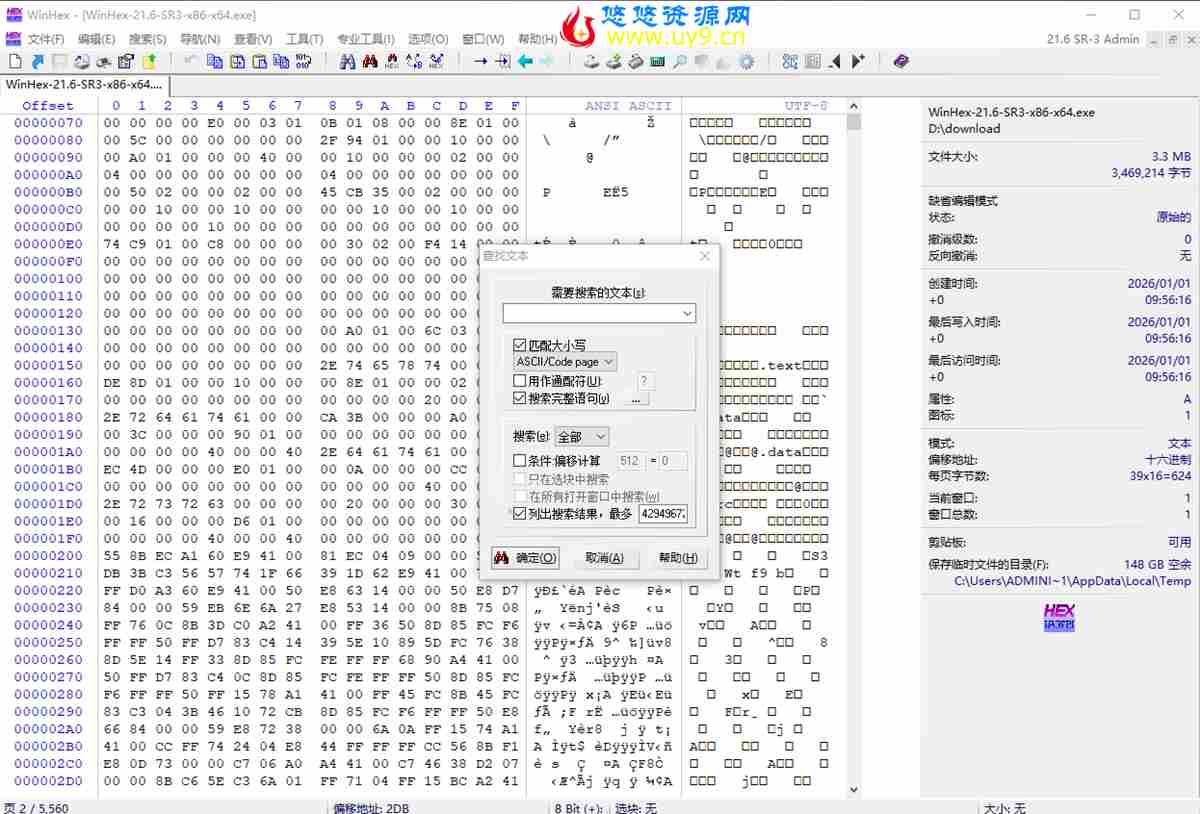Viewport: 1200px width, 814px height.
Task: Expand the search text history dropdown
Action: [x=686, y=312]
